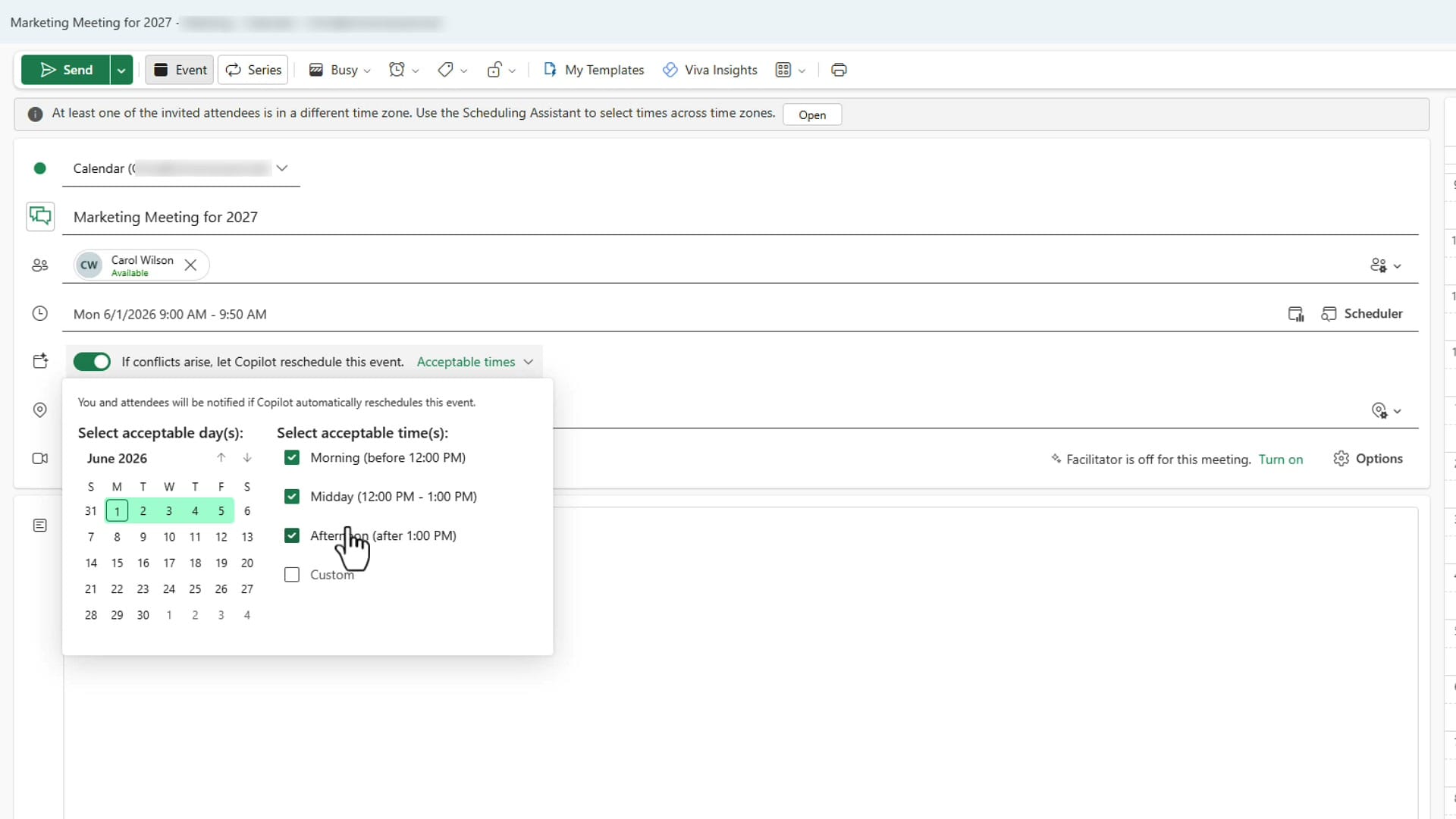Click the print icon
Image resolution: width=1456 pixels, height=819 pixels.
(x=839, y=70)
